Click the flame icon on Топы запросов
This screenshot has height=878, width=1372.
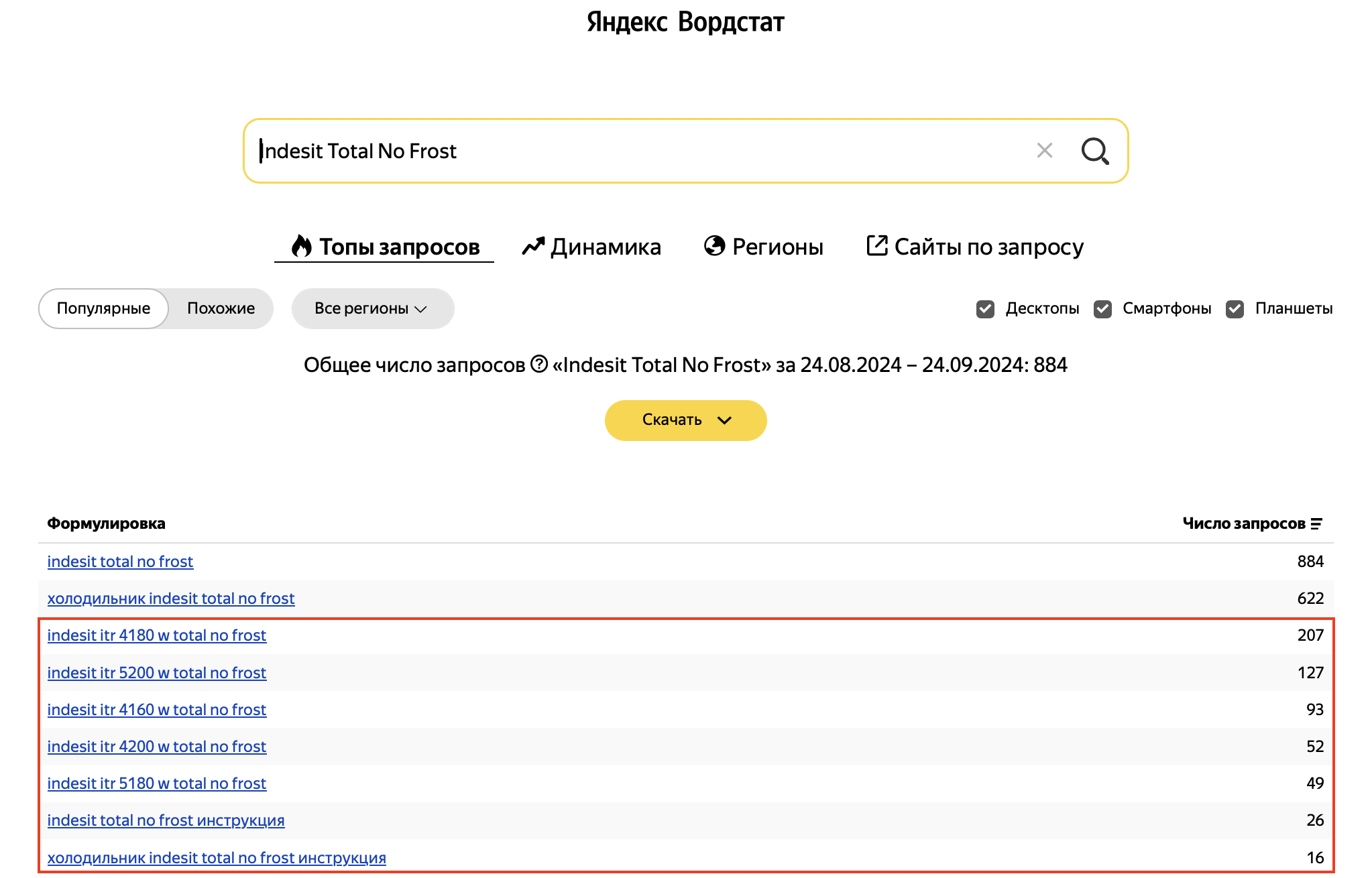pyautogui.click(x=302, y=246)
